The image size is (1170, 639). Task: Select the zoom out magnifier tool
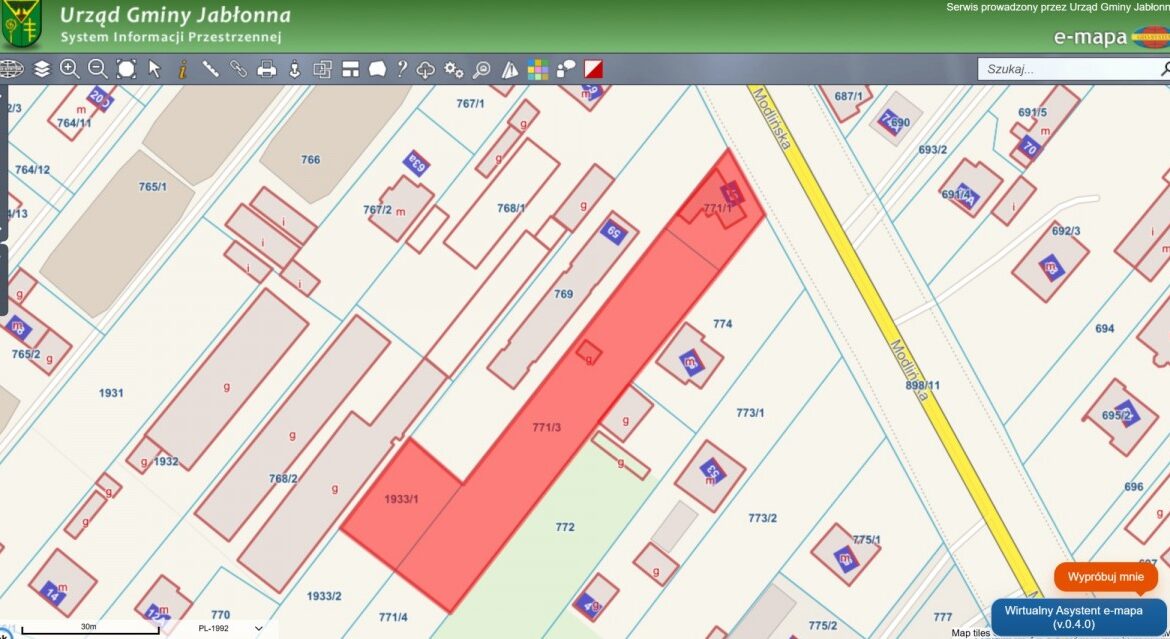(98, 69)
